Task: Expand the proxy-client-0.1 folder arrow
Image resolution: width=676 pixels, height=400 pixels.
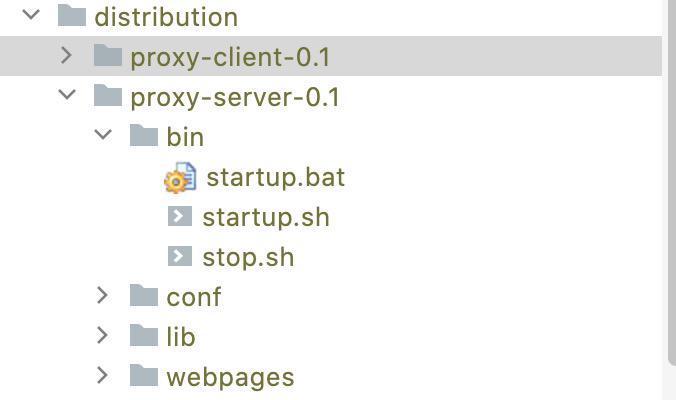Action: click(67, 56)
